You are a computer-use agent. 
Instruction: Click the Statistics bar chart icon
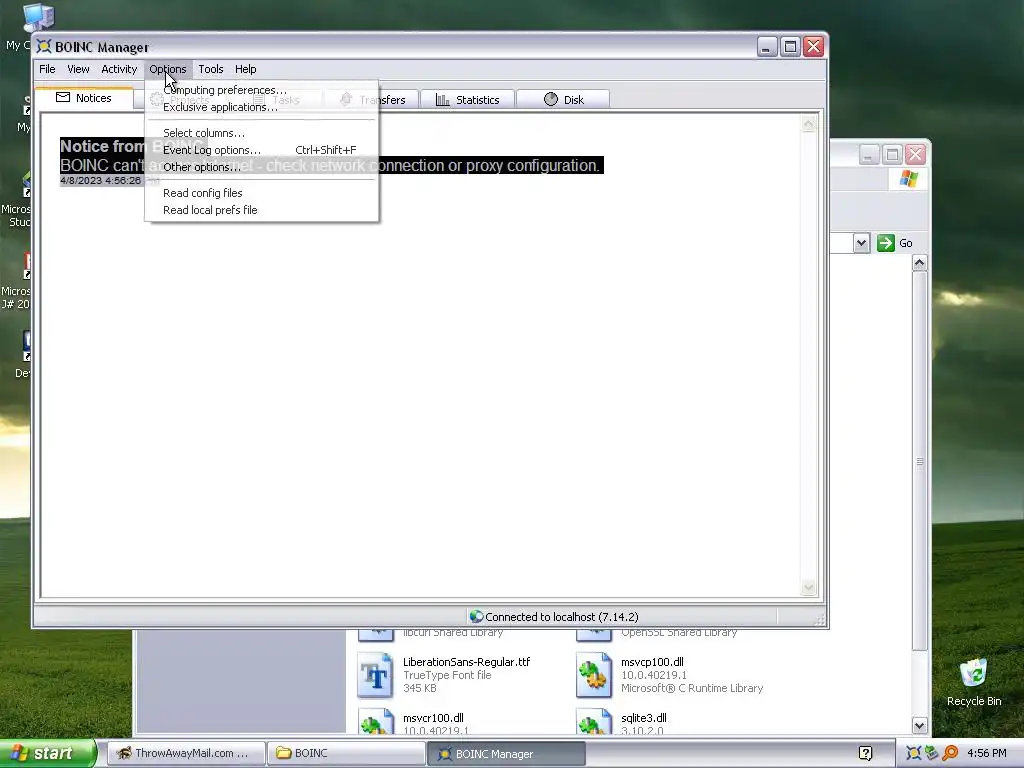[x=442, y=100]
